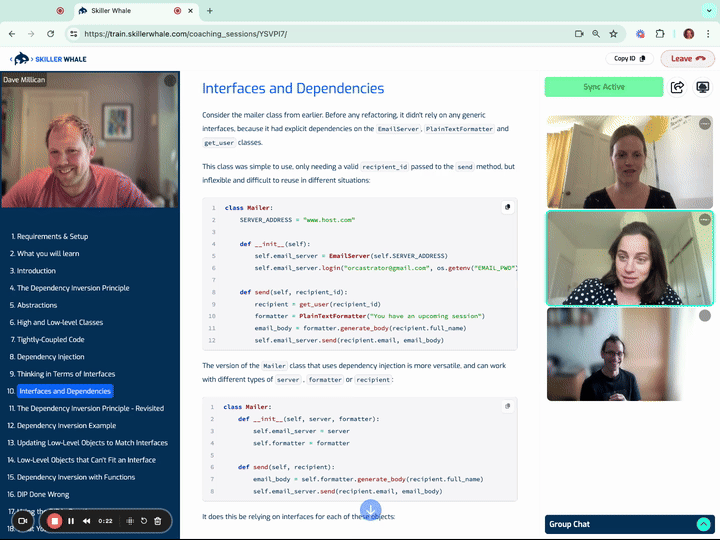Open Chrome three-dot menu
Screen dimensions: 720x540
click(708, 34)
